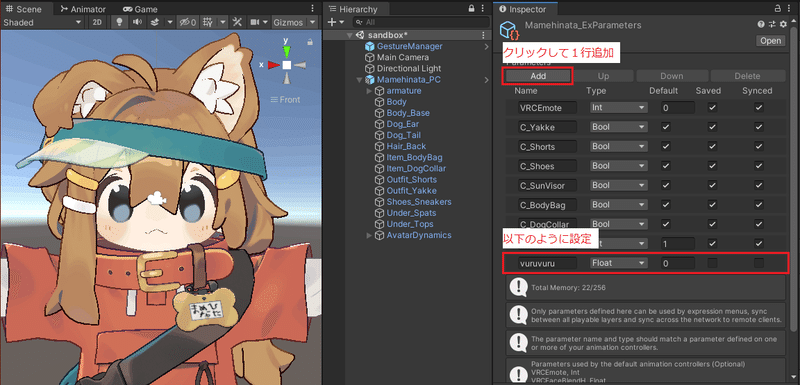This screenshot has height=385, width=800.
Task: Toggle C_Shoes Synced checkbox
Action: 759,166
